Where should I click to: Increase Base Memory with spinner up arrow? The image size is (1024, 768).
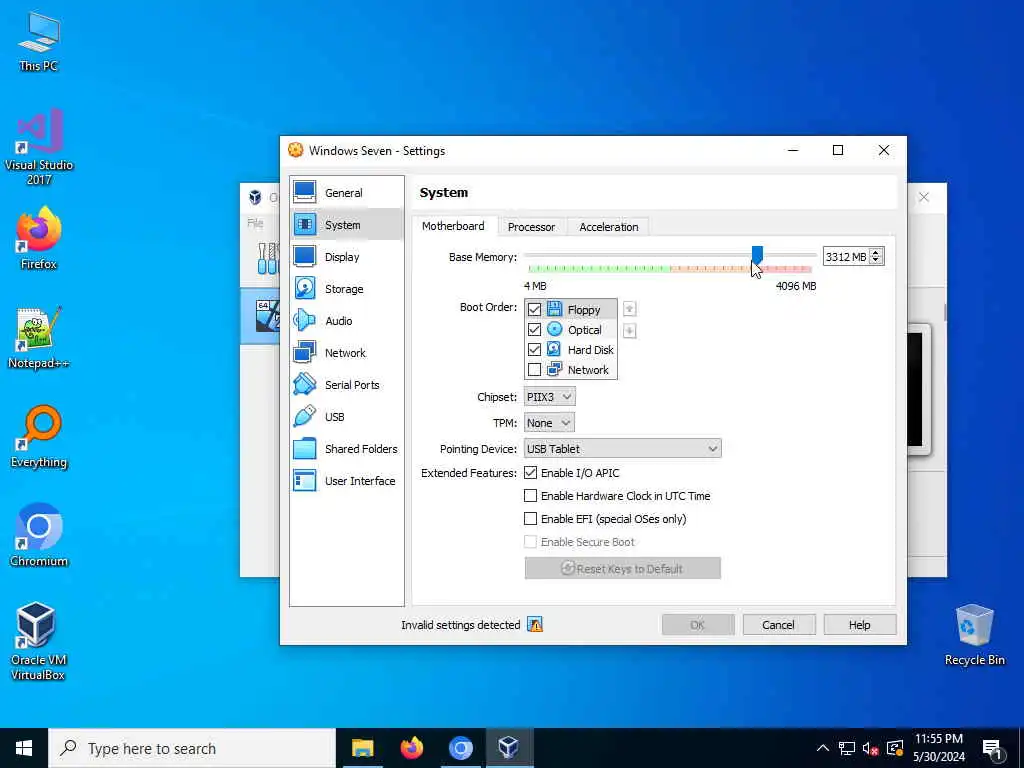point(876,252)
